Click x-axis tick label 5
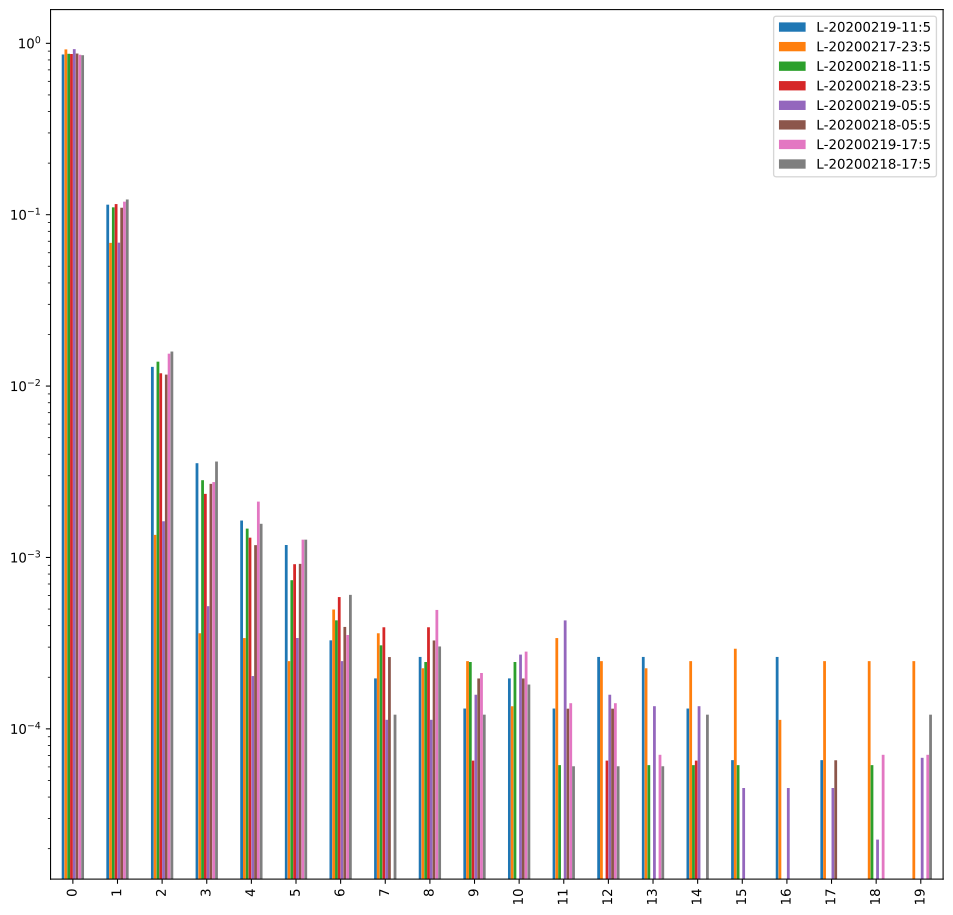Image resolution: width=953 pixels, height=915 pixels. click(x=295, y=891)
